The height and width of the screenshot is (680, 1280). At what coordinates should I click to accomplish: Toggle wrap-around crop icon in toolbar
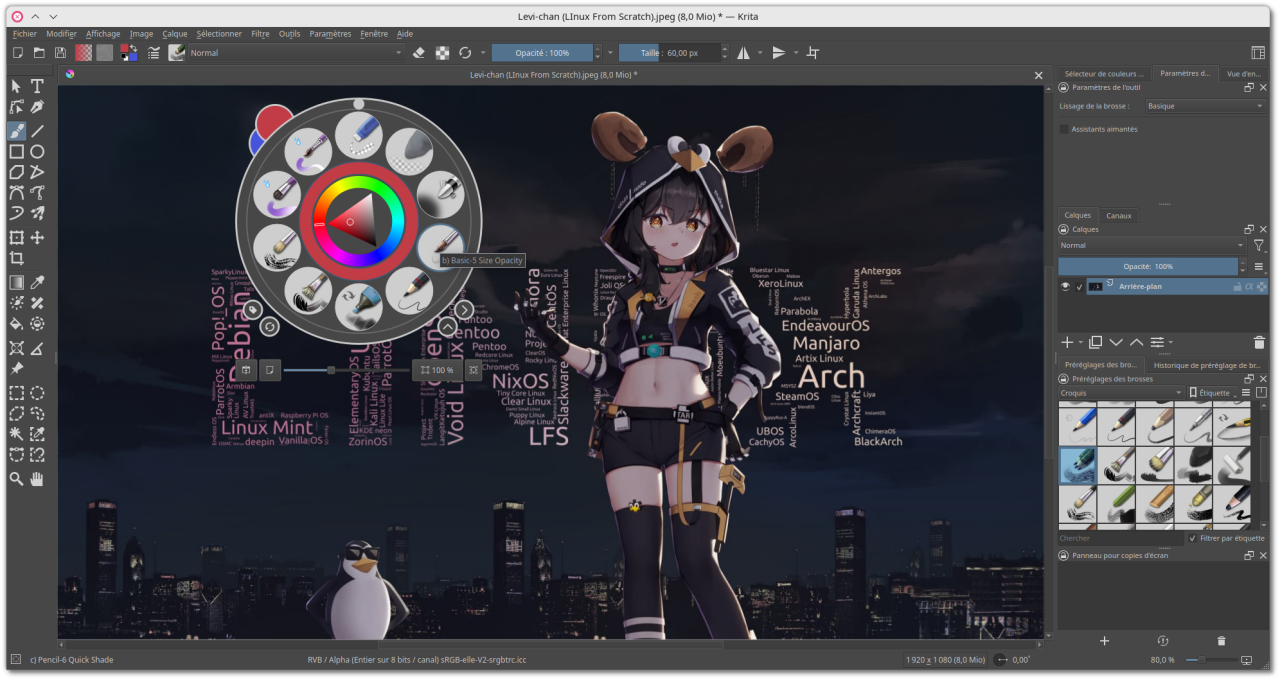pyautogui.click(x=813, y=53)
